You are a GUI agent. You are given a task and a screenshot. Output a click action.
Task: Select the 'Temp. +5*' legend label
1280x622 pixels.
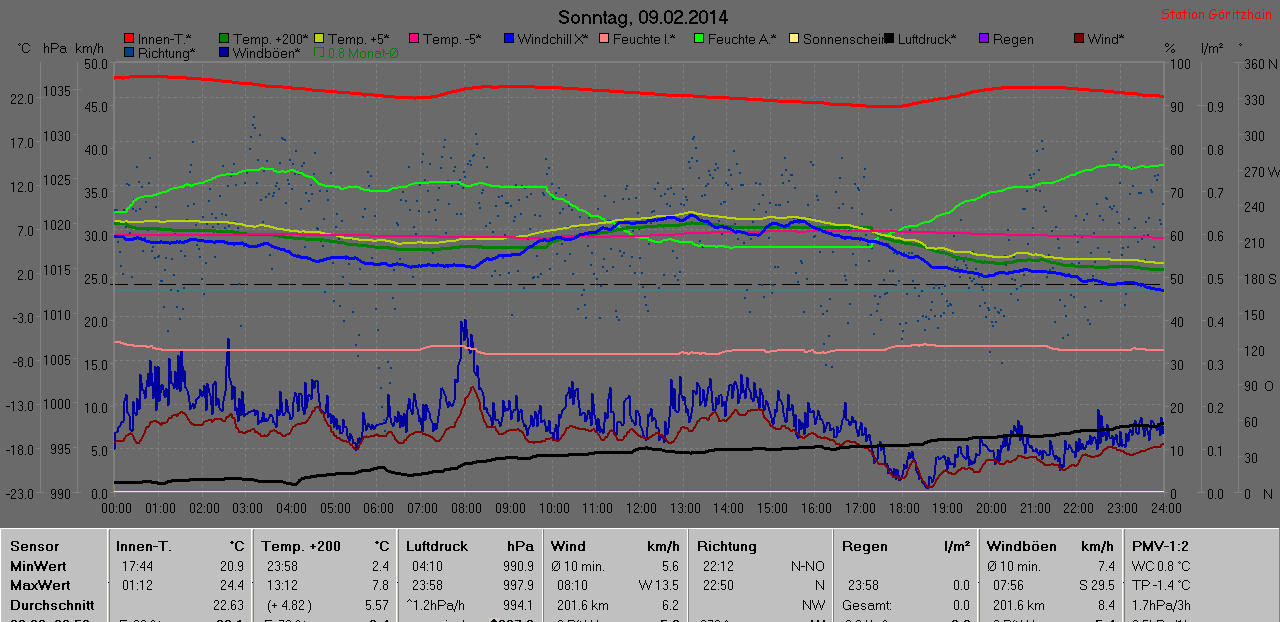tap(357, 39)
